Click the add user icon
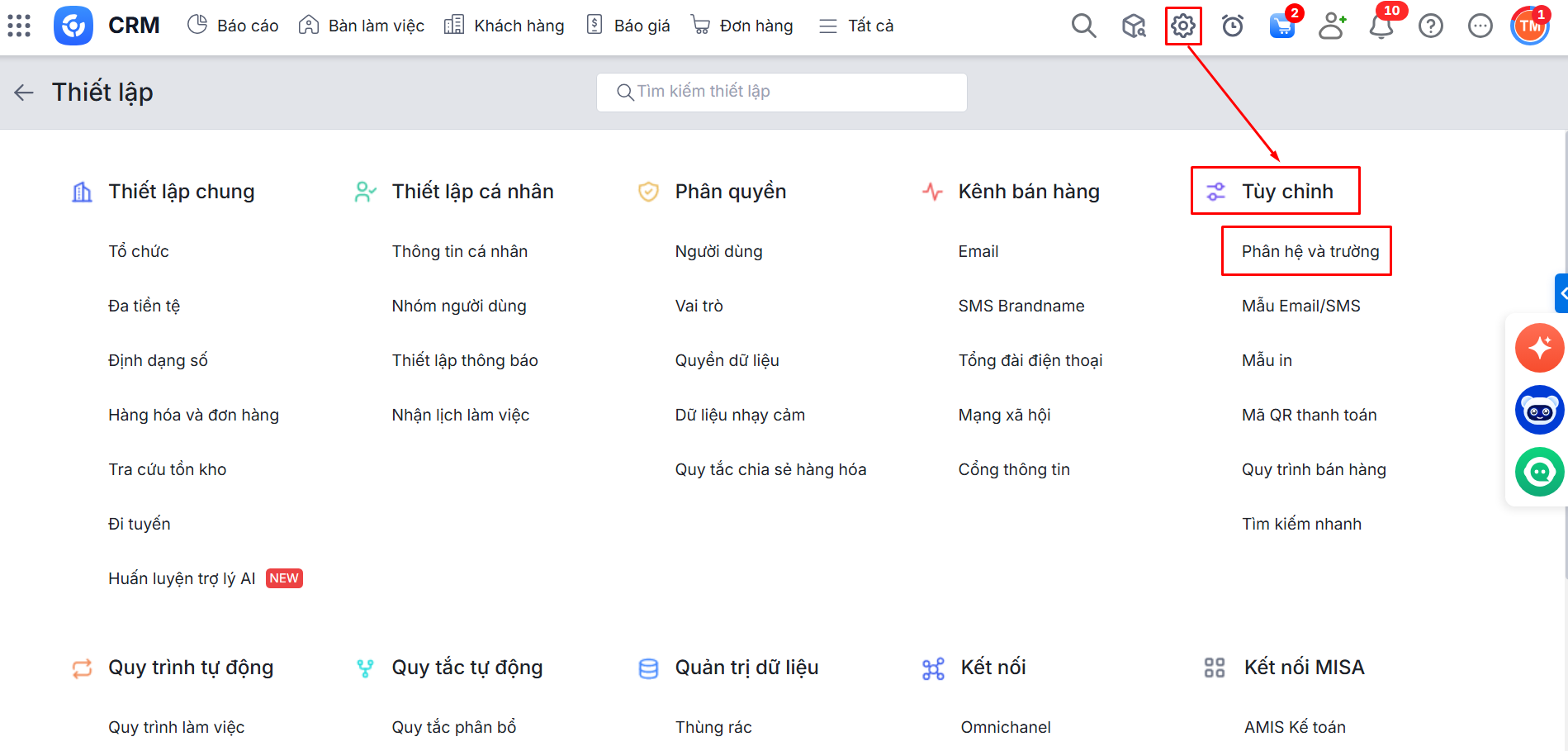The image size is (1568, 751). point(1332,26)
